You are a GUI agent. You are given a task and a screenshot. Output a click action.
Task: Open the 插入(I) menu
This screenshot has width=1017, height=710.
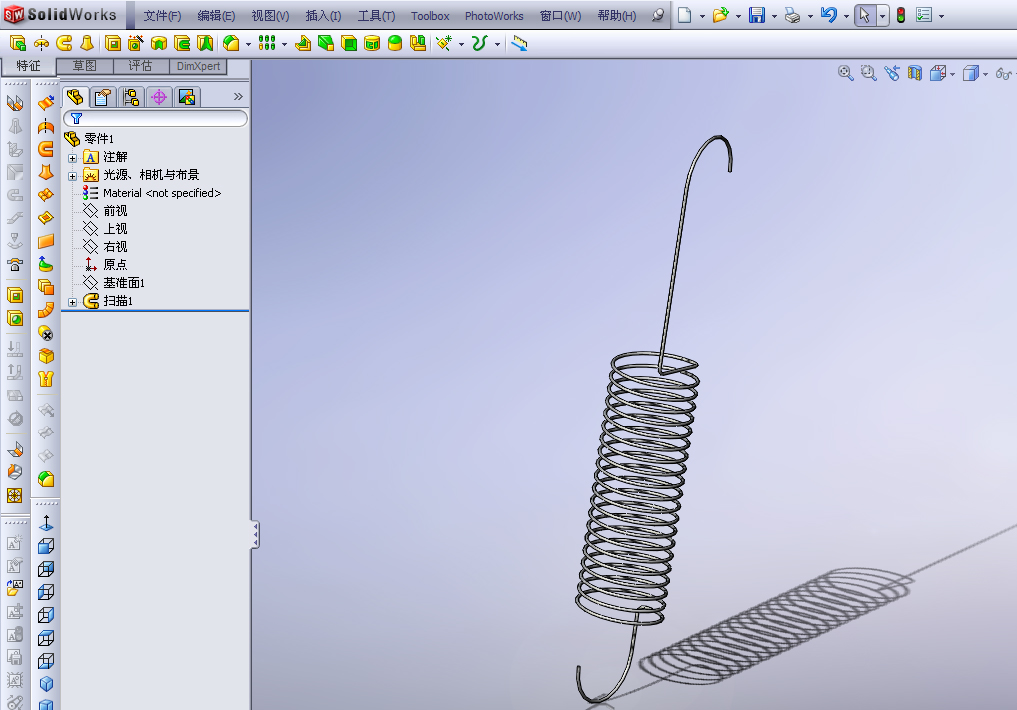pyautogui.click(x=323, y=16)
